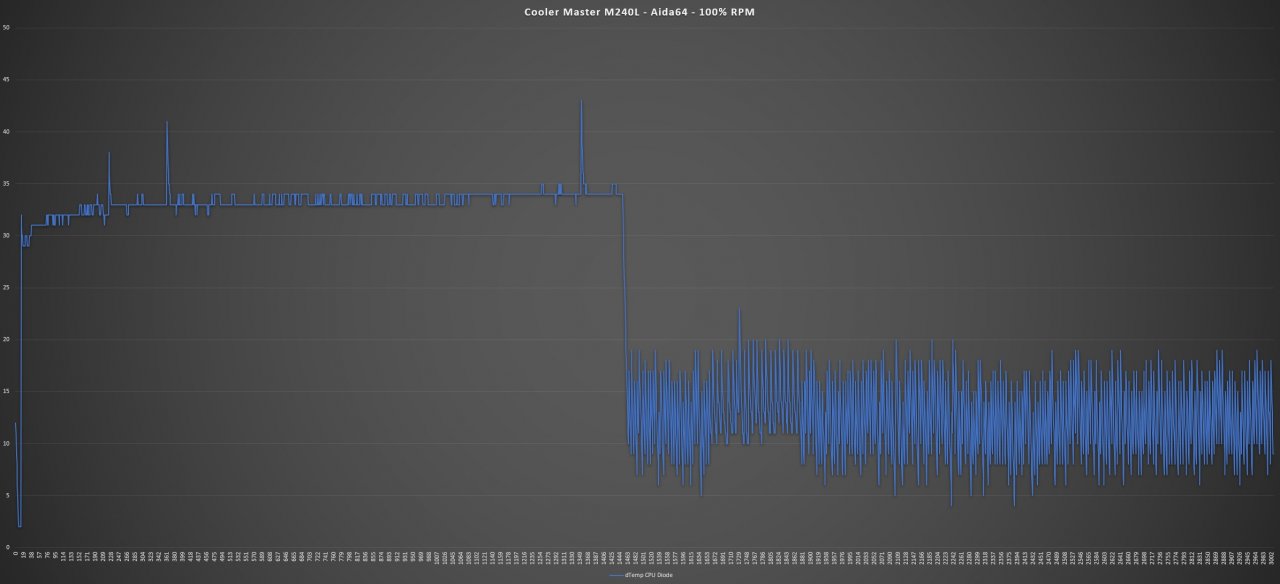The width and height of the screenshot is (1280, 584).
Task: Click the y-axis label 20
Action: click(x=7, y=339)
